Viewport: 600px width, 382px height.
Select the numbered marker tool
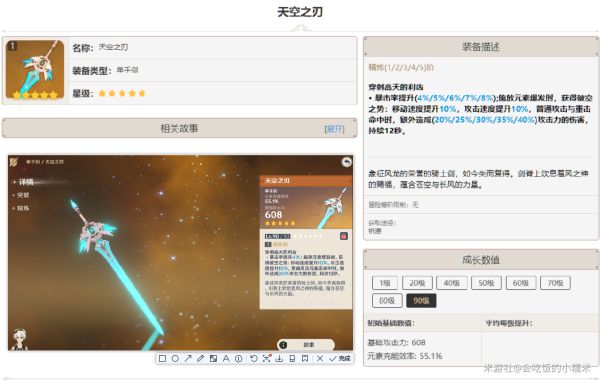[x=238, y=359]
